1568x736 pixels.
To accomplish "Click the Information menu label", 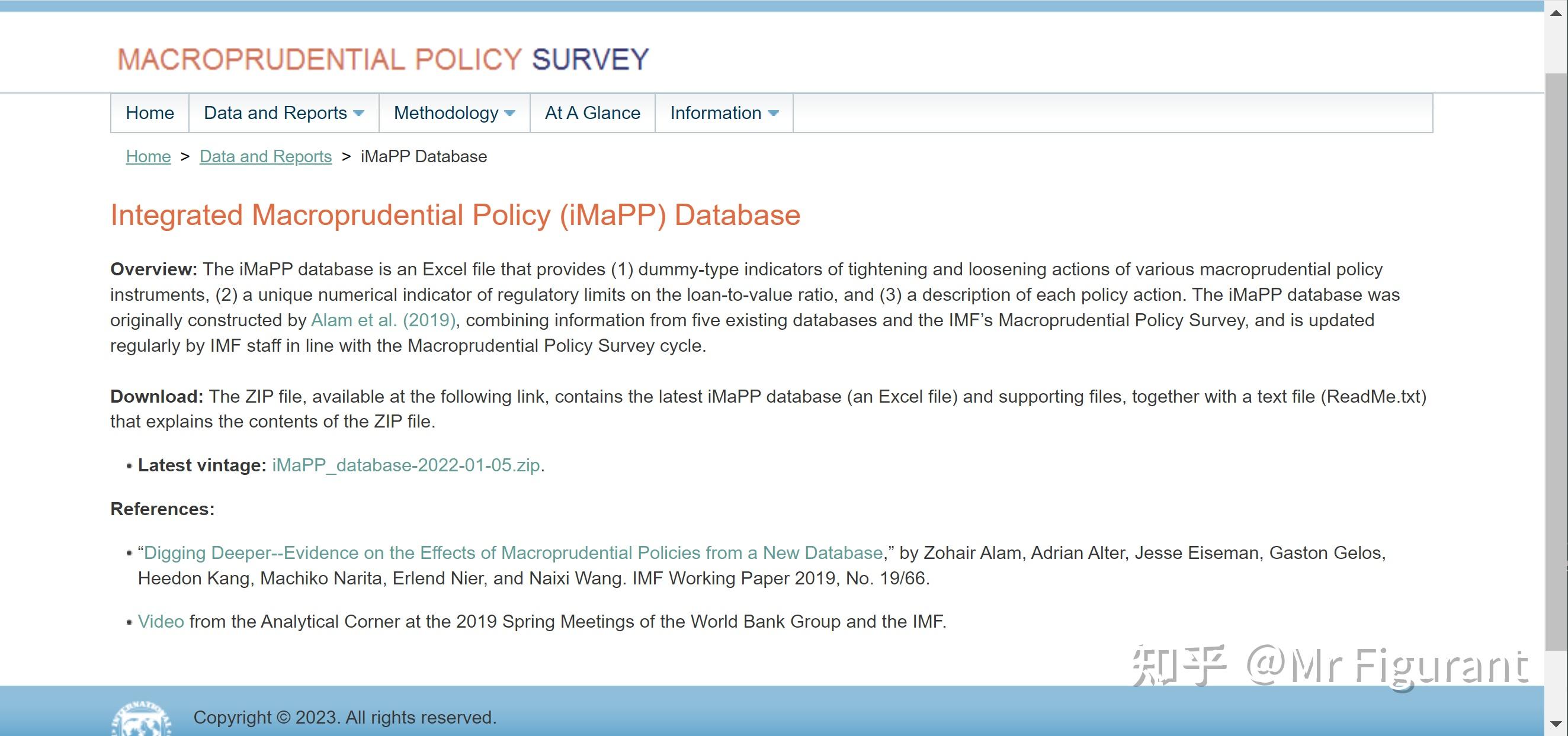I will (x=715, y=113).
